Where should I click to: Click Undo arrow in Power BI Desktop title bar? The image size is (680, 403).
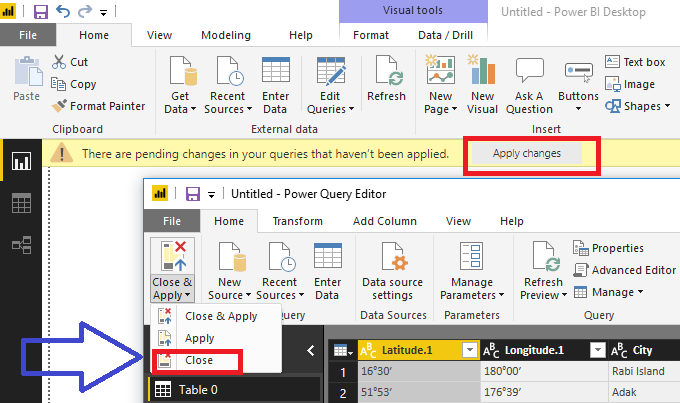pyautogui.click(x=63, y=12)
